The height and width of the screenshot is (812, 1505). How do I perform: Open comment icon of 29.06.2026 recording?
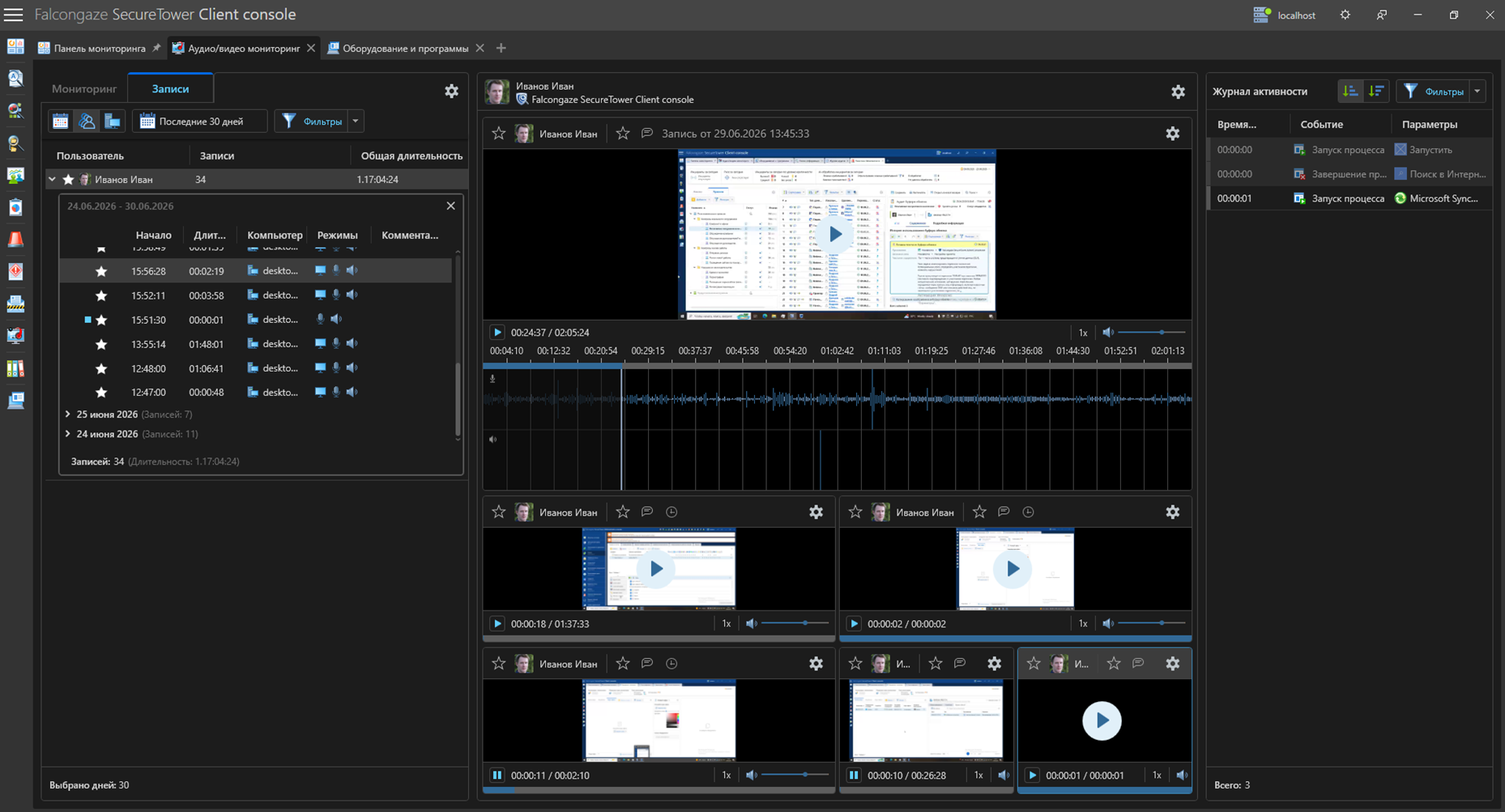(646, 134)
